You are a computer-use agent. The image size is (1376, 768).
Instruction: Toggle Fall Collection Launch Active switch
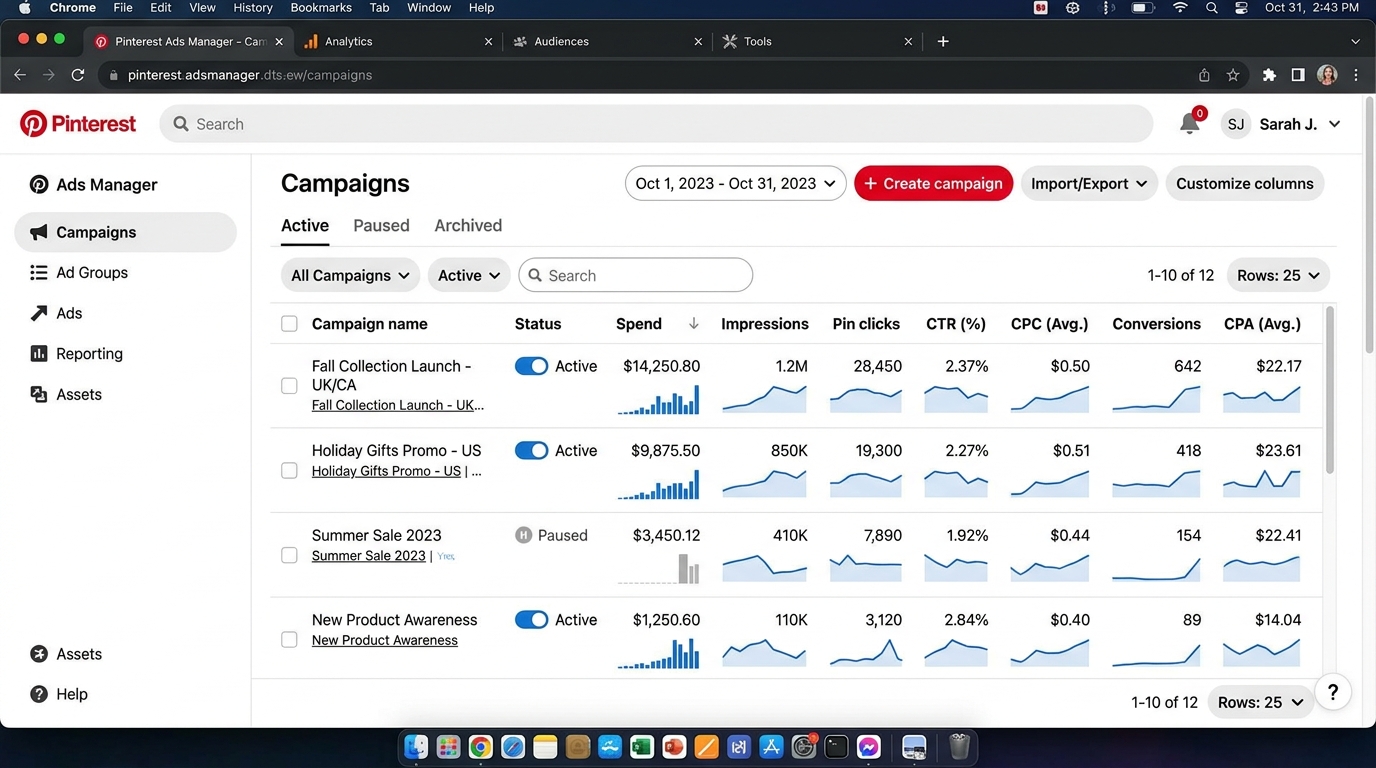(x=531, y=366)
